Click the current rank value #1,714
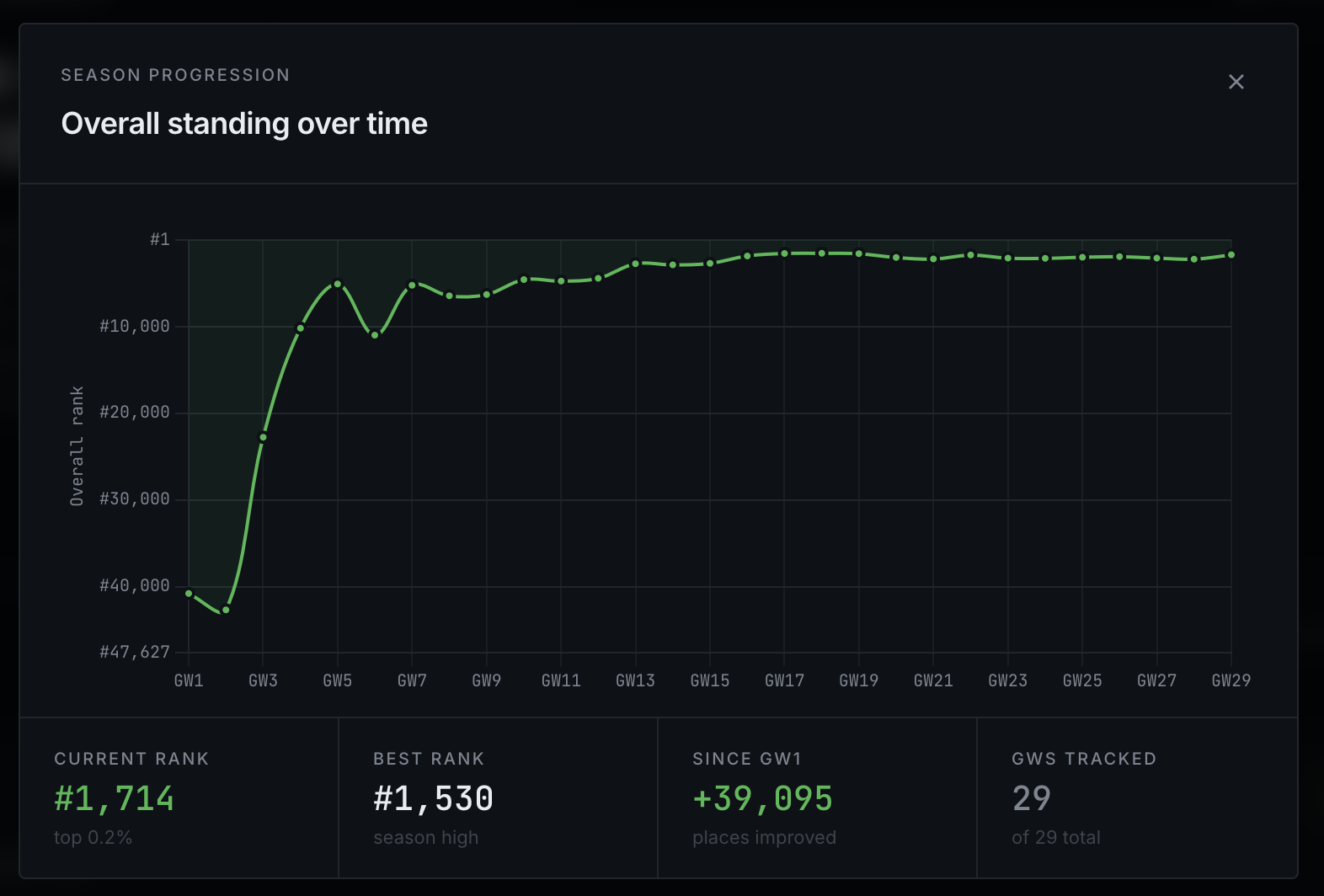The height and width of the screenshot is (896, 1324). 115,798
